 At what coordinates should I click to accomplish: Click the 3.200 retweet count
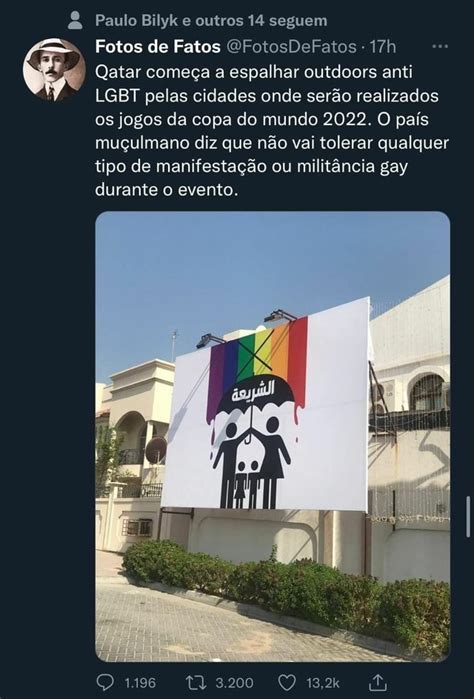(x=234, y=683)
